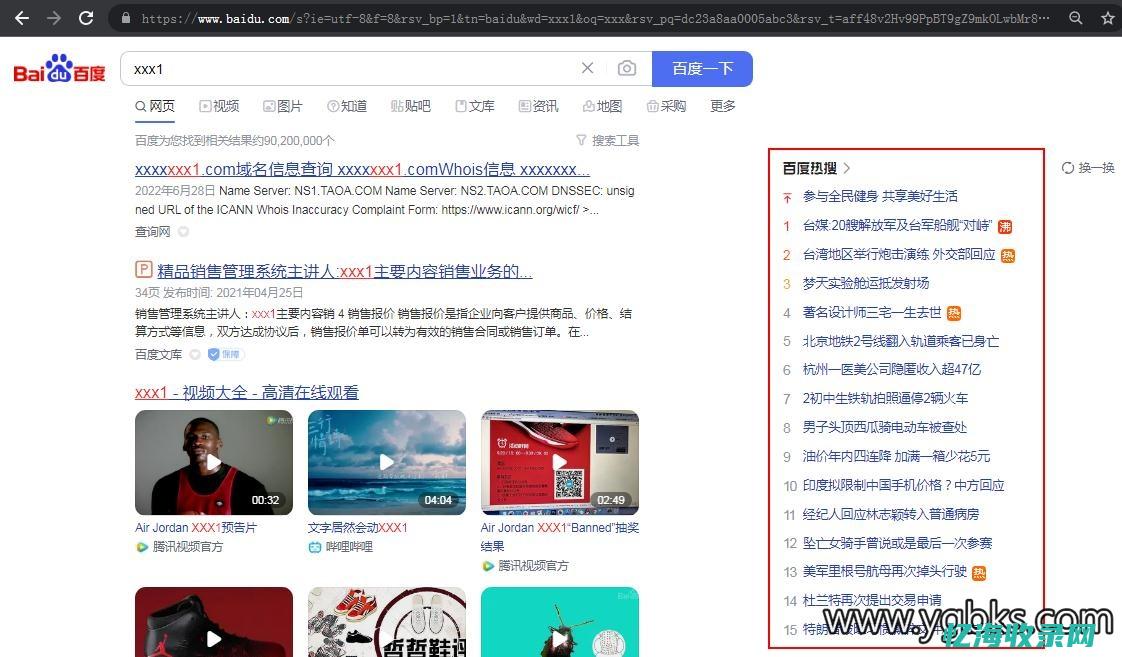Screen dimensions: 1122x657
Task: Open the xxx1 视频大全 link
Action: [246, 392]
